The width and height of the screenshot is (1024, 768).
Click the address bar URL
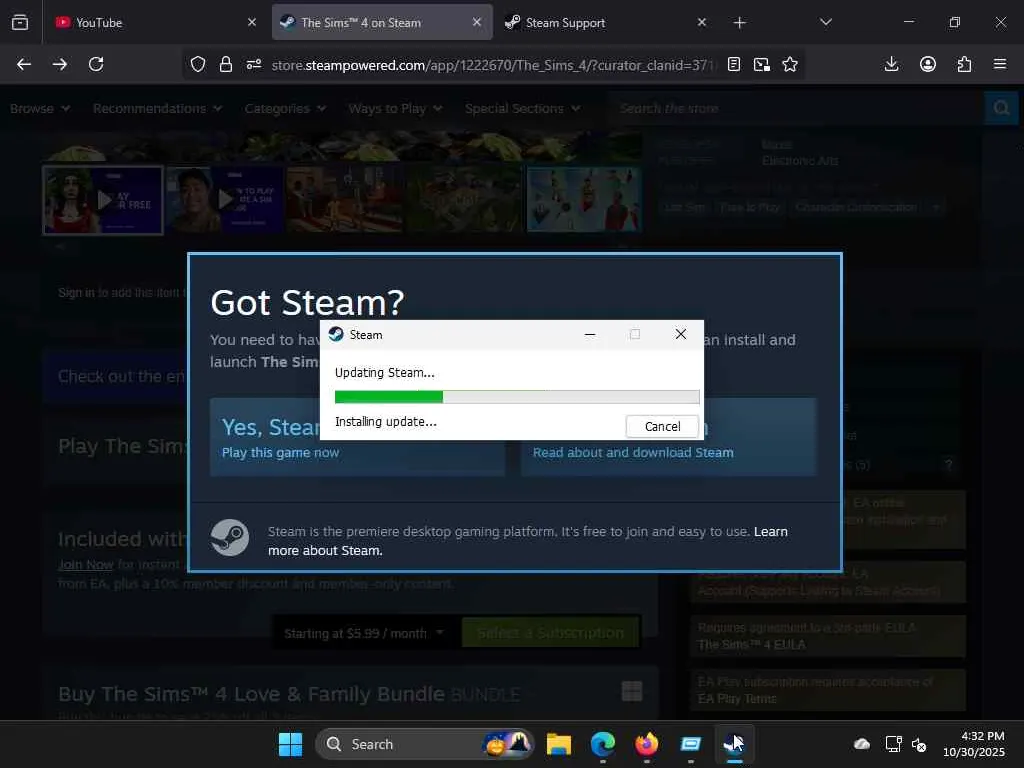[493, 65]
